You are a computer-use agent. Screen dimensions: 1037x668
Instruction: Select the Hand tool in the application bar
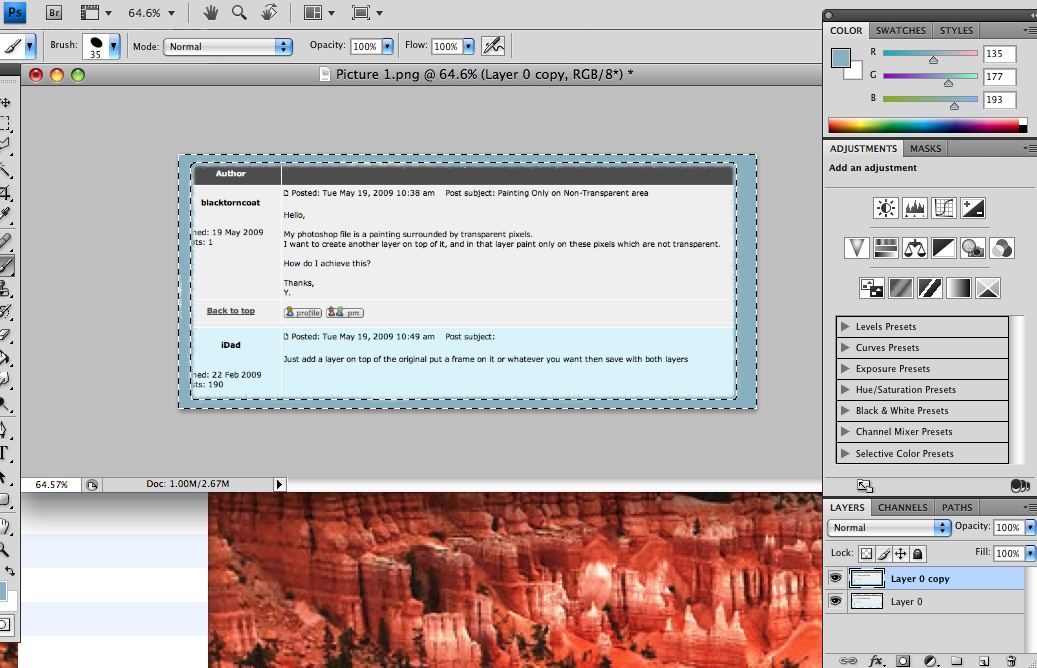[211, 13]
